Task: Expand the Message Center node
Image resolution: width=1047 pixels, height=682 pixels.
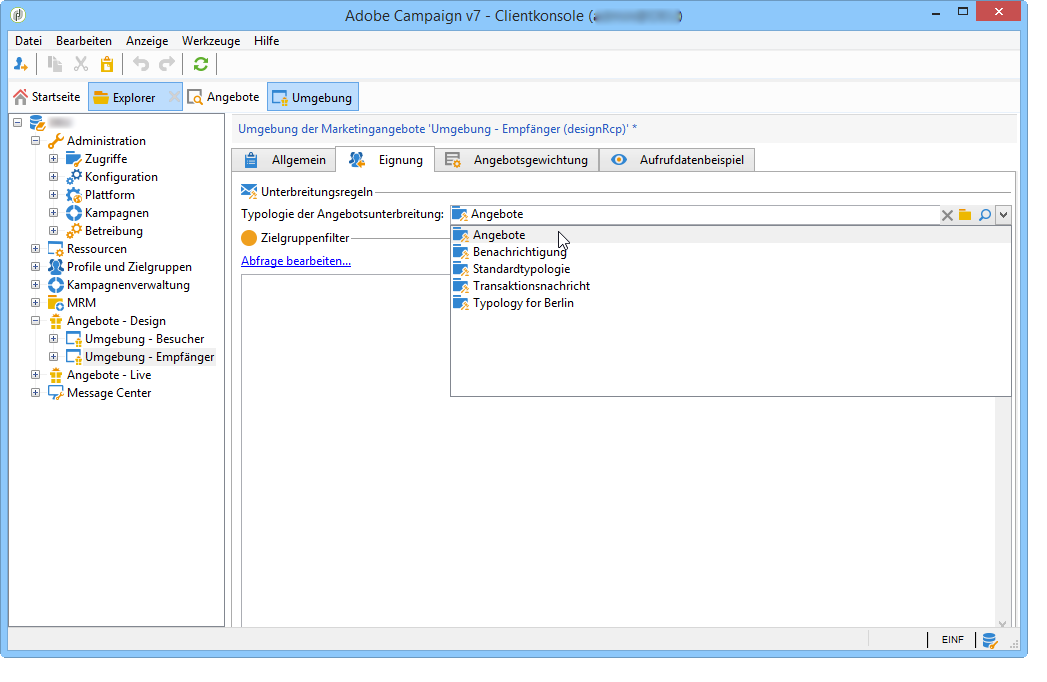Action: pyautogui.click(x=35, y=393)
